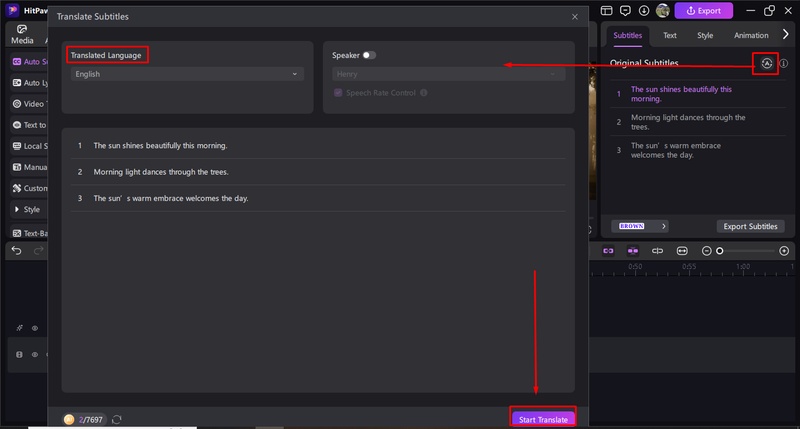The width and height of the screenshot is (800, 429).
Task: Switch to the Animation tab
Action: point(751,35)
